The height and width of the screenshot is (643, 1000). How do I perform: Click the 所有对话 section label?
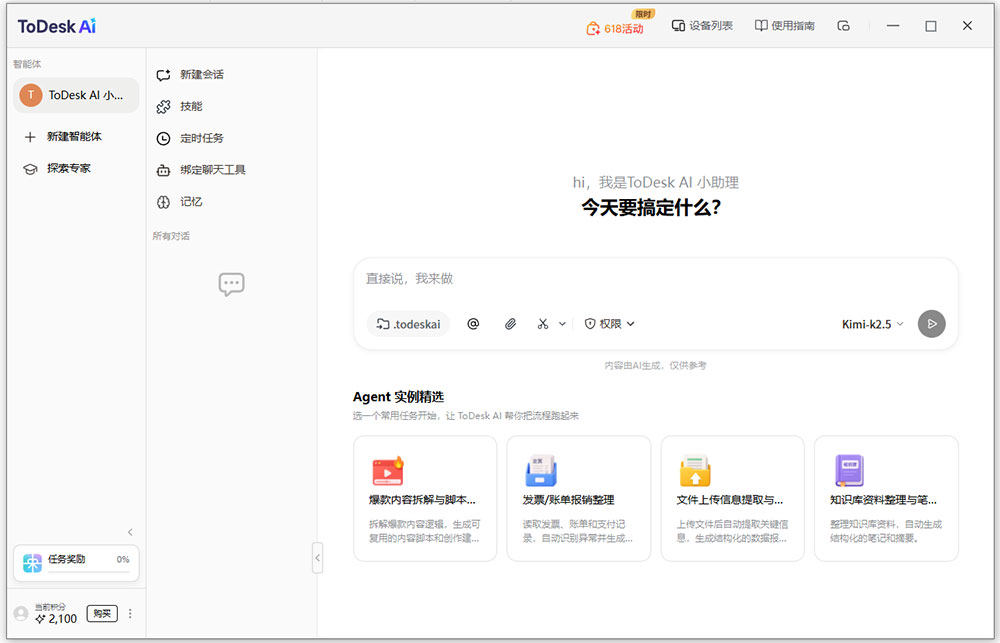(x=171, y=236)
